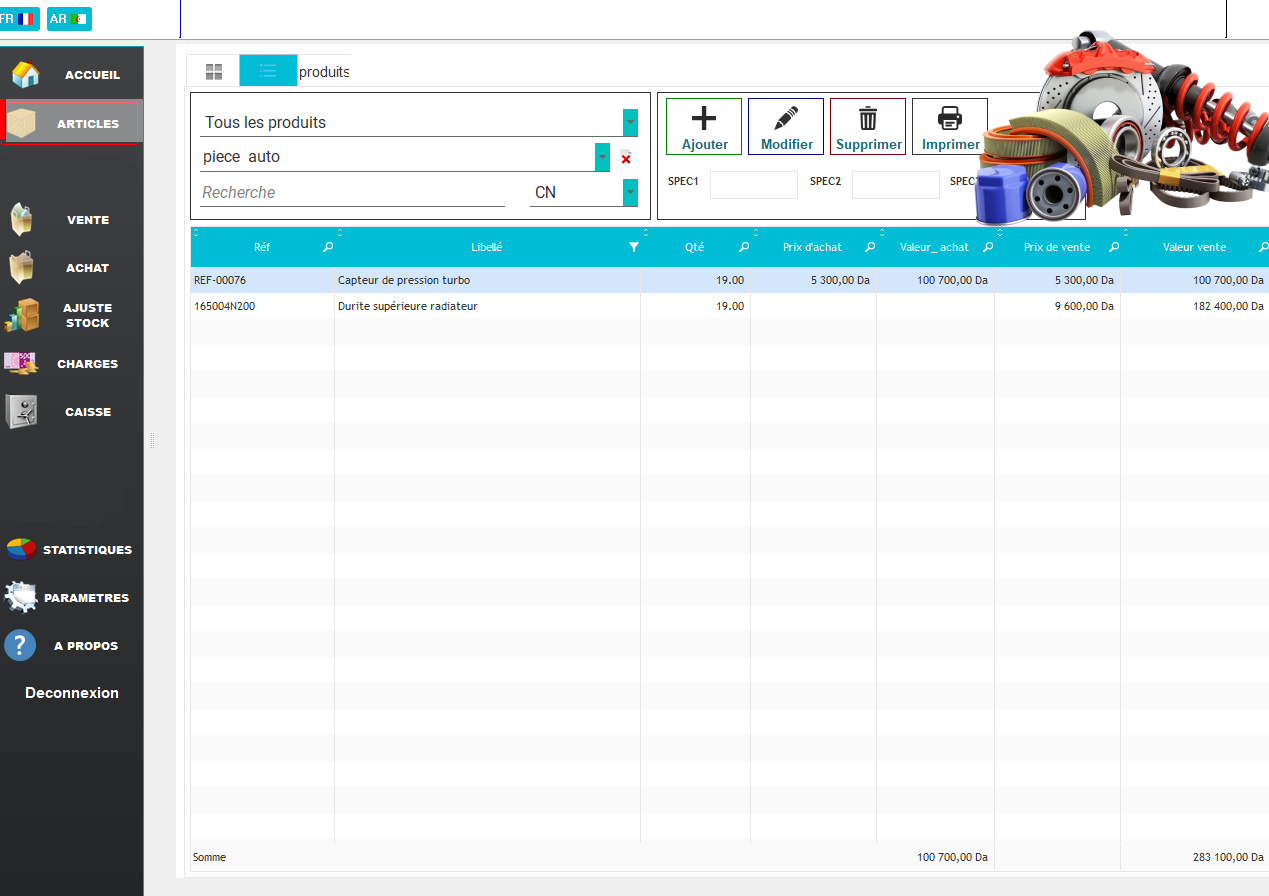Click the trash Supprimer button
Screen dimensions: 1269x896
tap(868, 126)
